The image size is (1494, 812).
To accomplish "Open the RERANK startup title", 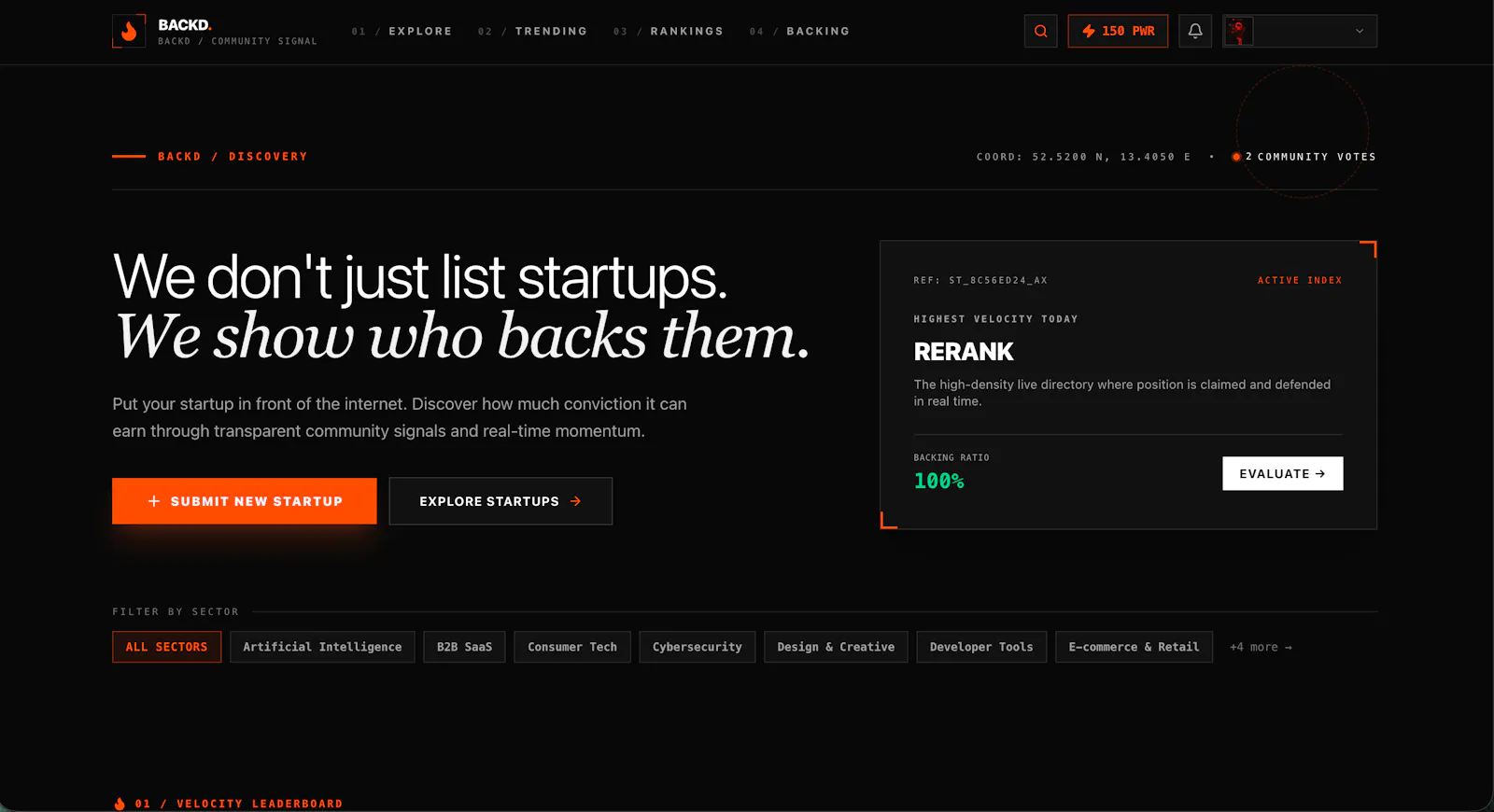I will (x=964, y=352).
